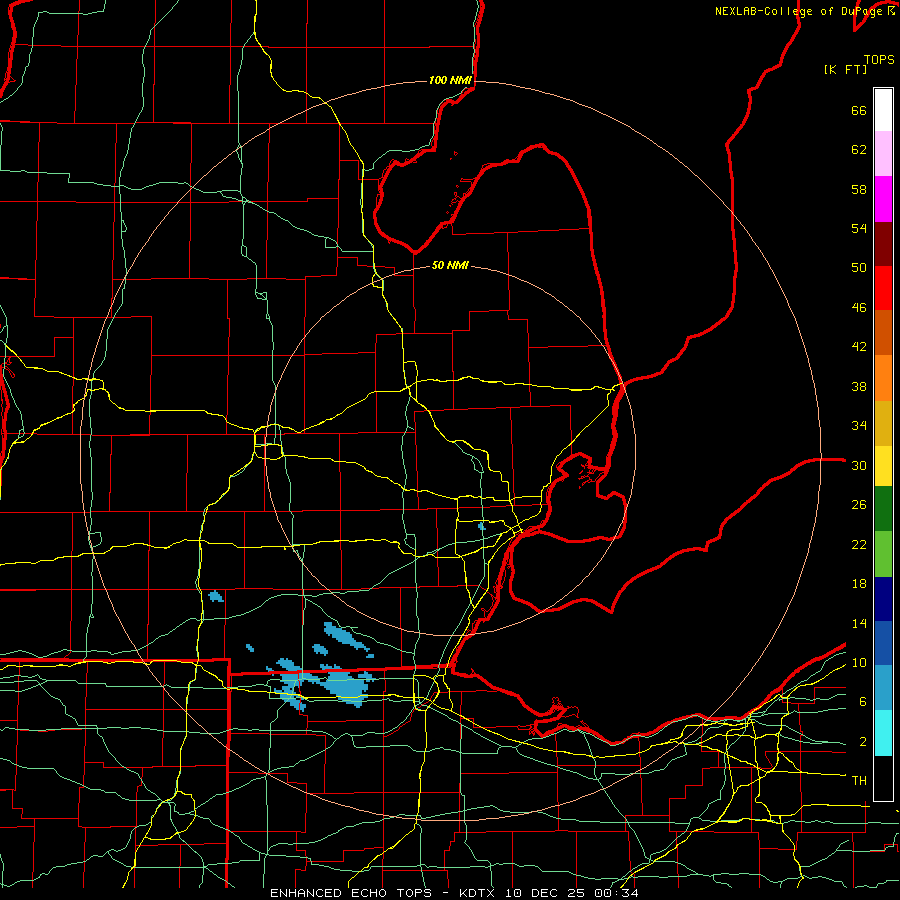Click the magenta legend swatch

pyautogui.click(x=883, y=199)
